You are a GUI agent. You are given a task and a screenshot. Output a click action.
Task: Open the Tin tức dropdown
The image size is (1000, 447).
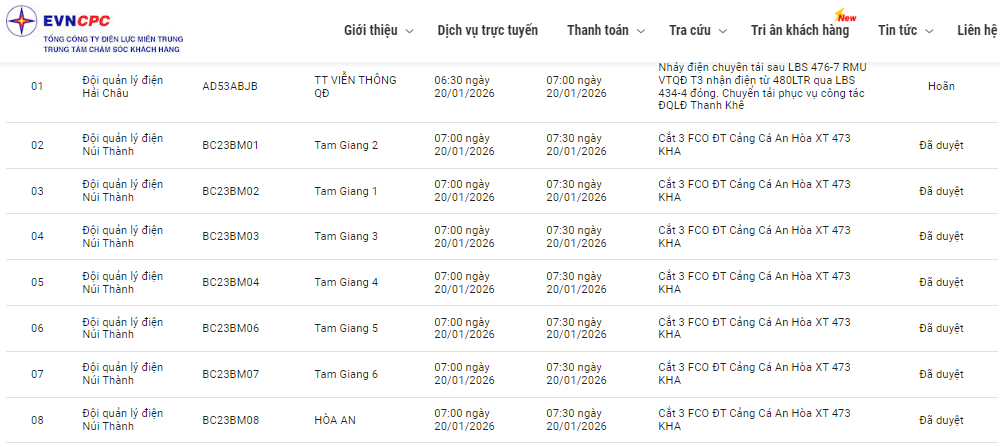[905, 30]
